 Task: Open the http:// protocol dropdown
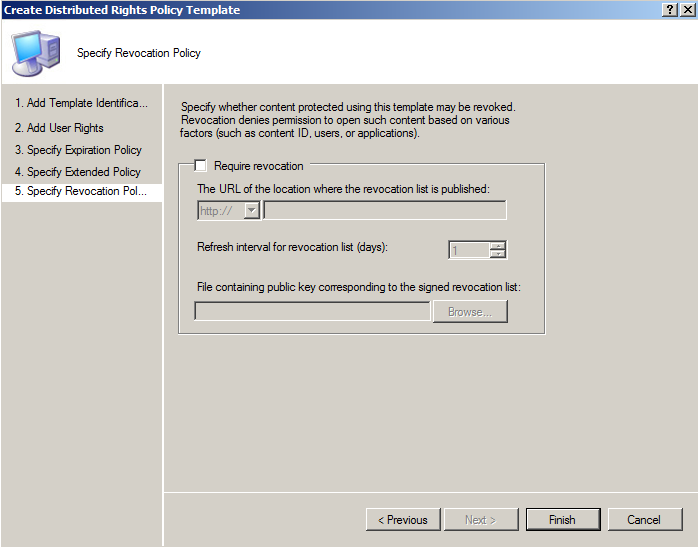251,210
